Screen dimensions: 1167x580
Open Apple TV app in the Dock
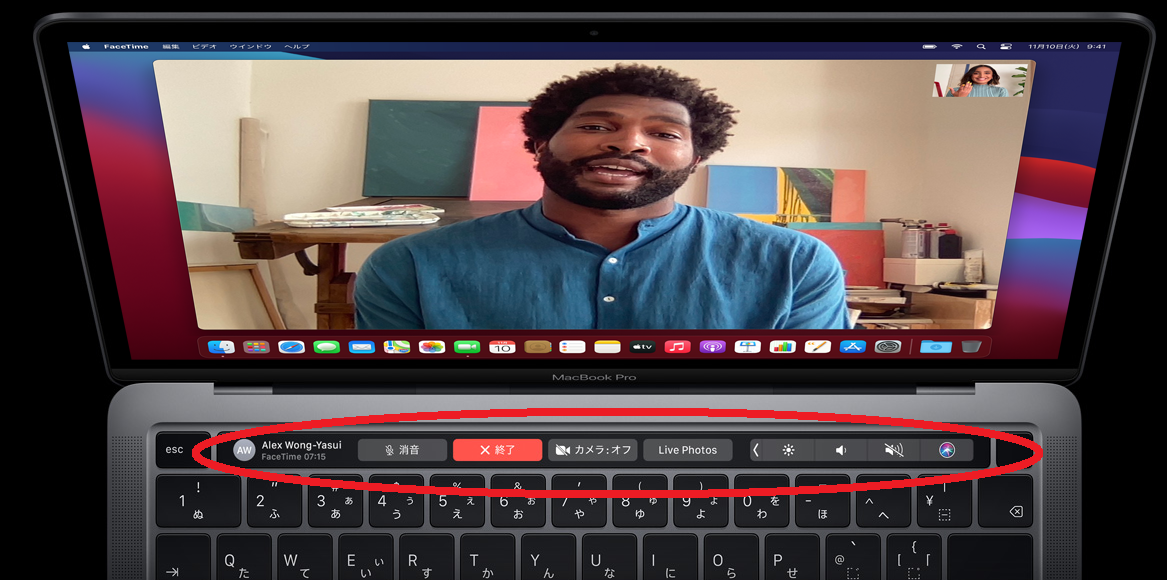(x=642, y=347)
